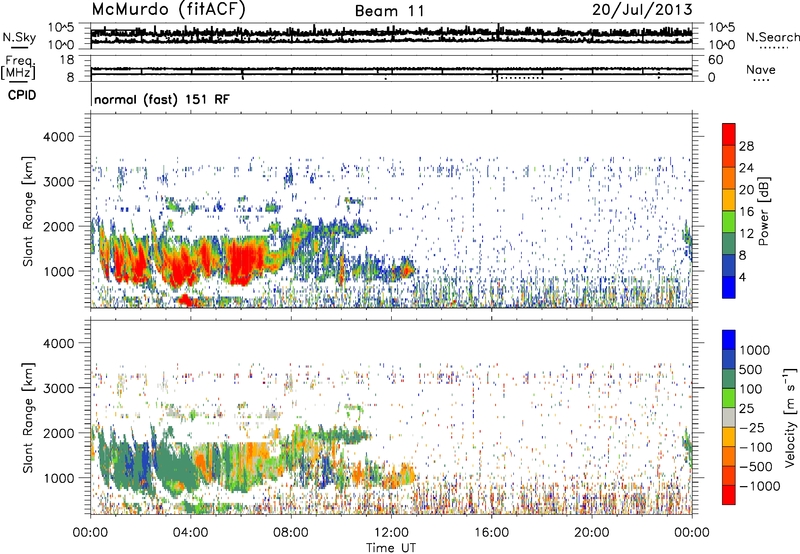Click "Slant Range [km]" on the velocity panel
Screen dimensions: 800x554
[28, 417]
